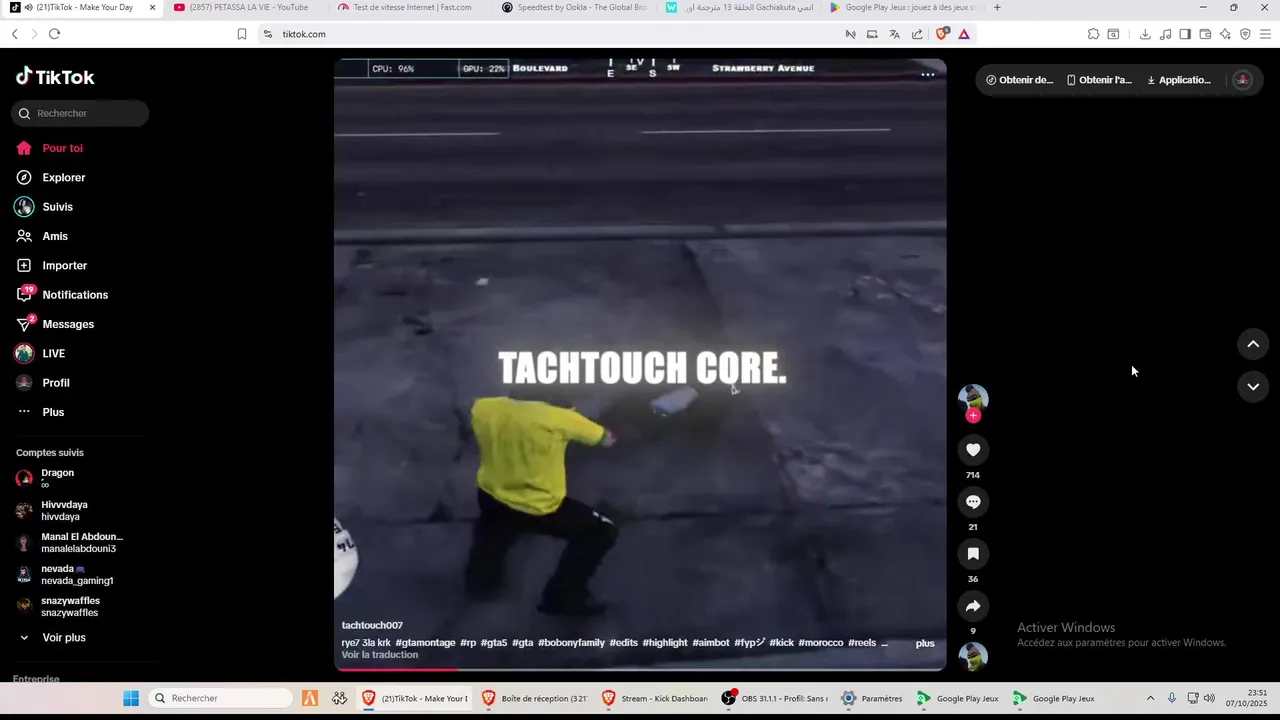This screenshot has height=720, width=1280.
Task: Open the Importer upload page
Action: [64, 265]
